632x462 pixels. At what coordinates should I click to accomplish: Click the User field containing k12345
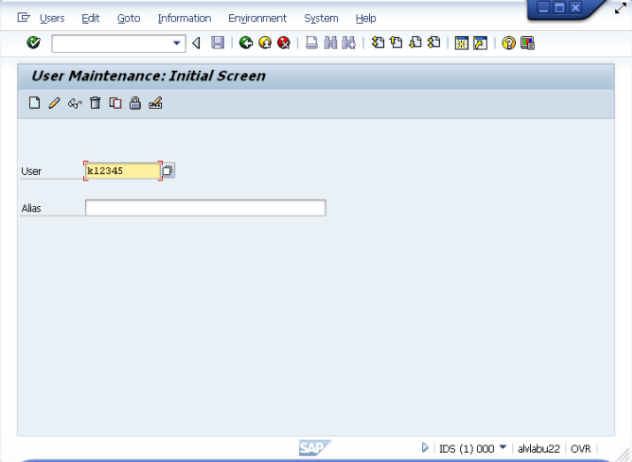123,171
